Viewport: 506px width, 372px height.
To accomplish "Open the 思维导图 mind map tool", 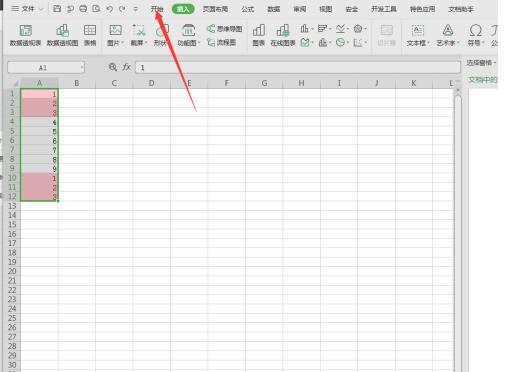I will tap(224, 29).
